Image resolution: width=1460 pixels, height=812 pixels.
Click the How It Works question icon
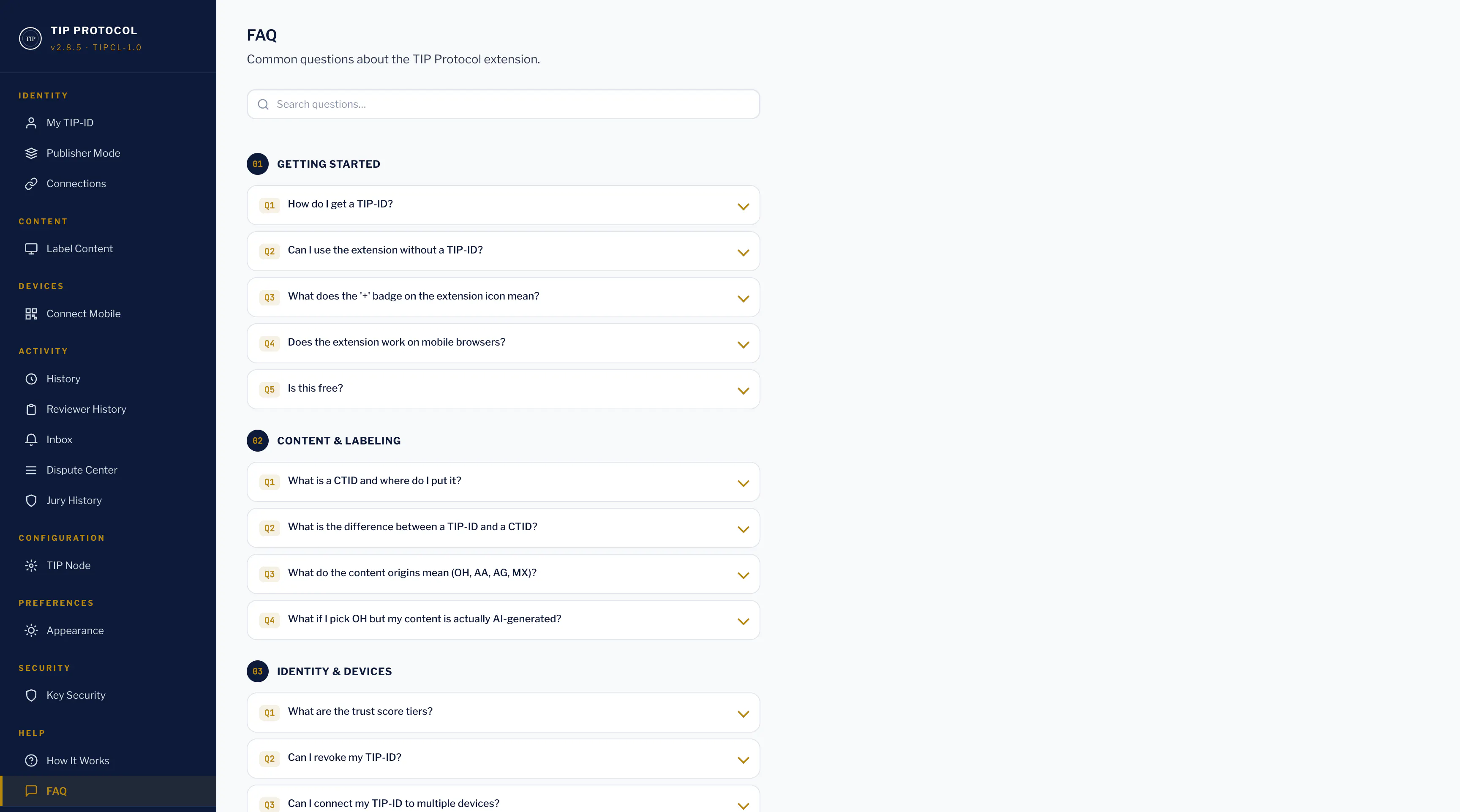tap(31, 761)
